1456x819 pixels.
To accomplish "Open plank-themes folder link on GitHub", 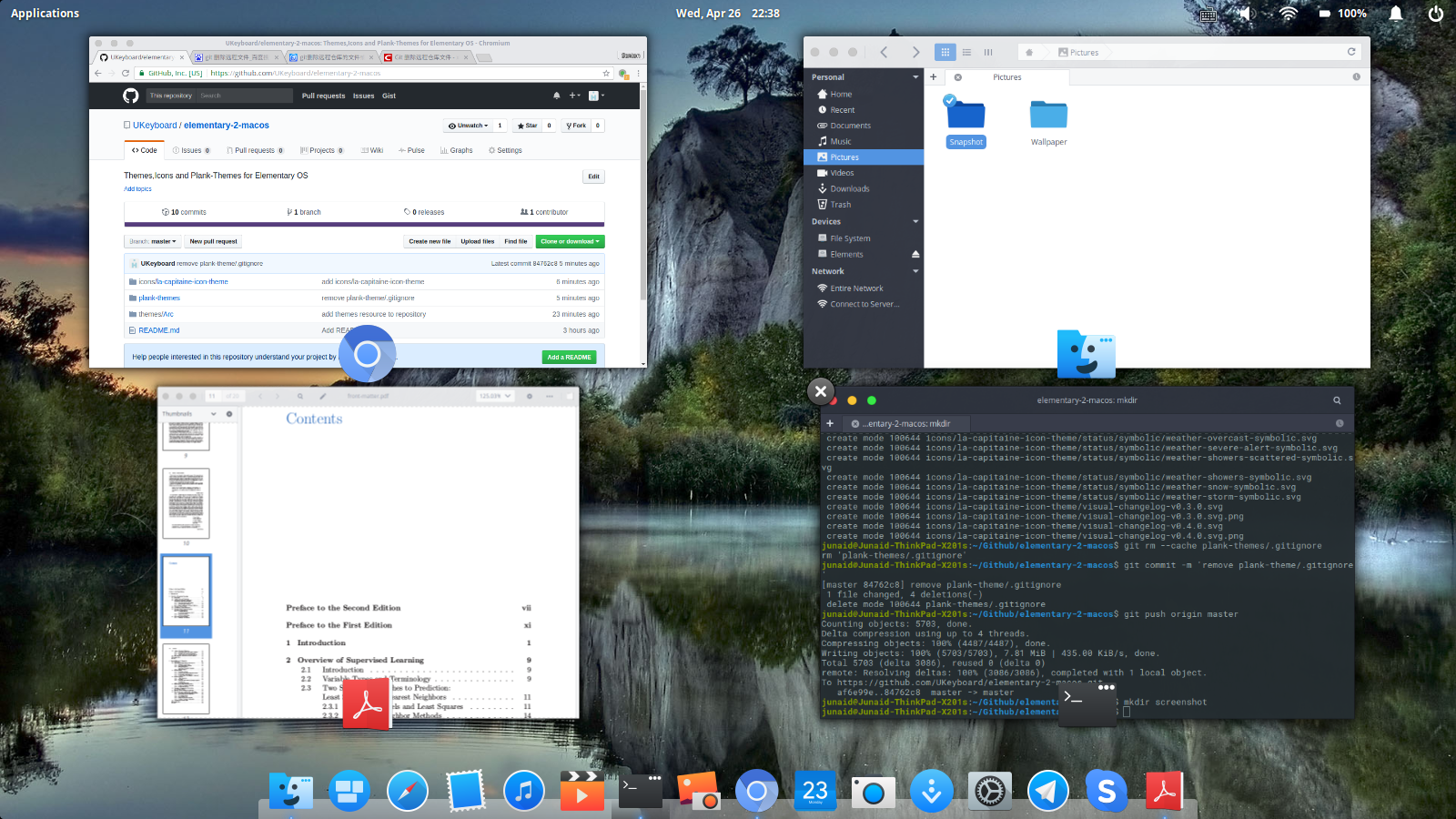I will point(159,298).
